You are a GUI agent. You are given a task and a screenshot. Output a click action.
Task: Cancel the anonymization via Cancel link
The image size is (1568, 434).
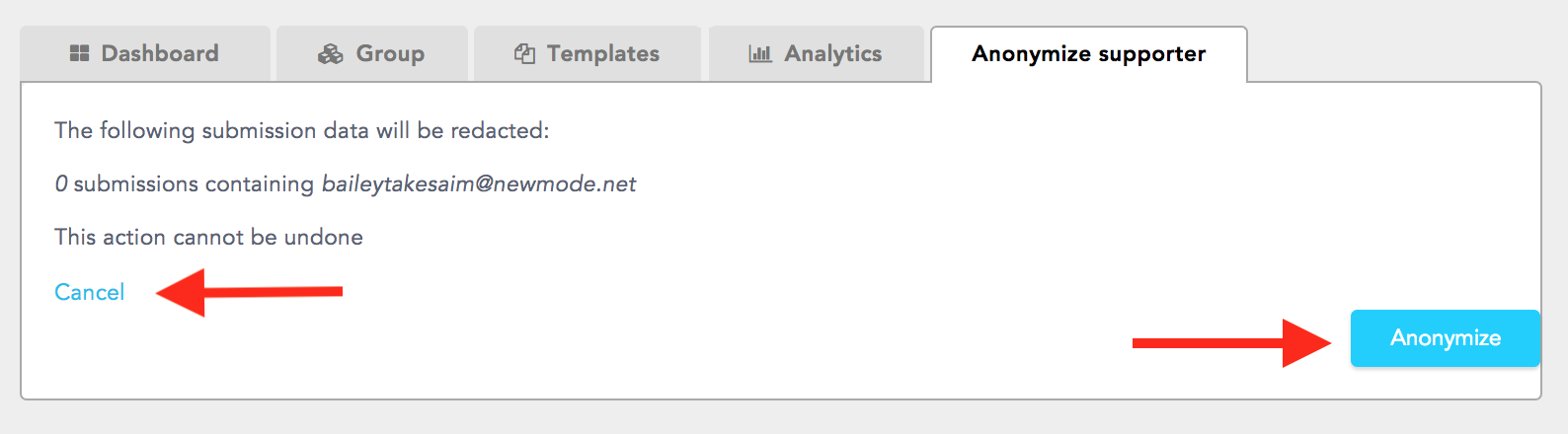pos(90,292)
